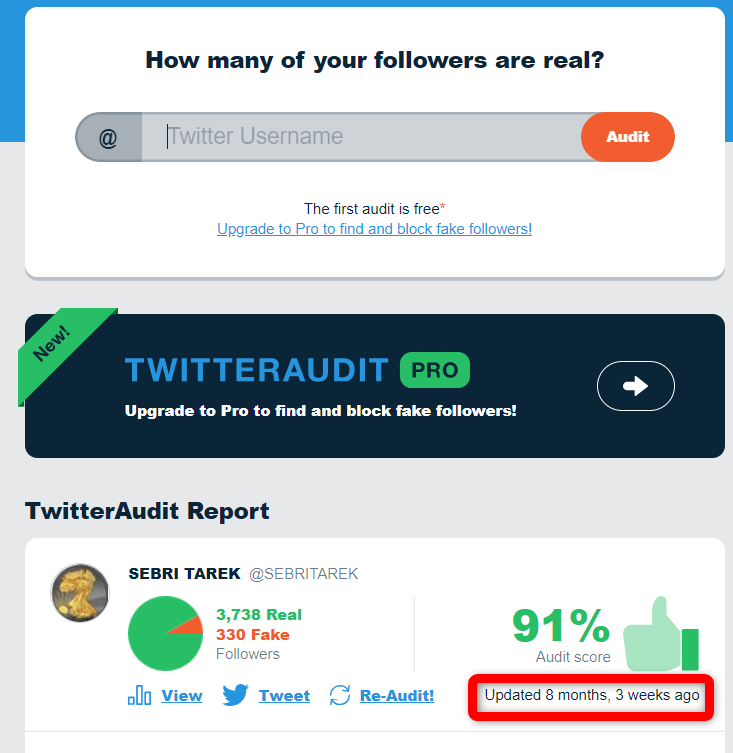Click the real versus fake pie chart
The height and width of the screenshot is (753, 733).
165,633
